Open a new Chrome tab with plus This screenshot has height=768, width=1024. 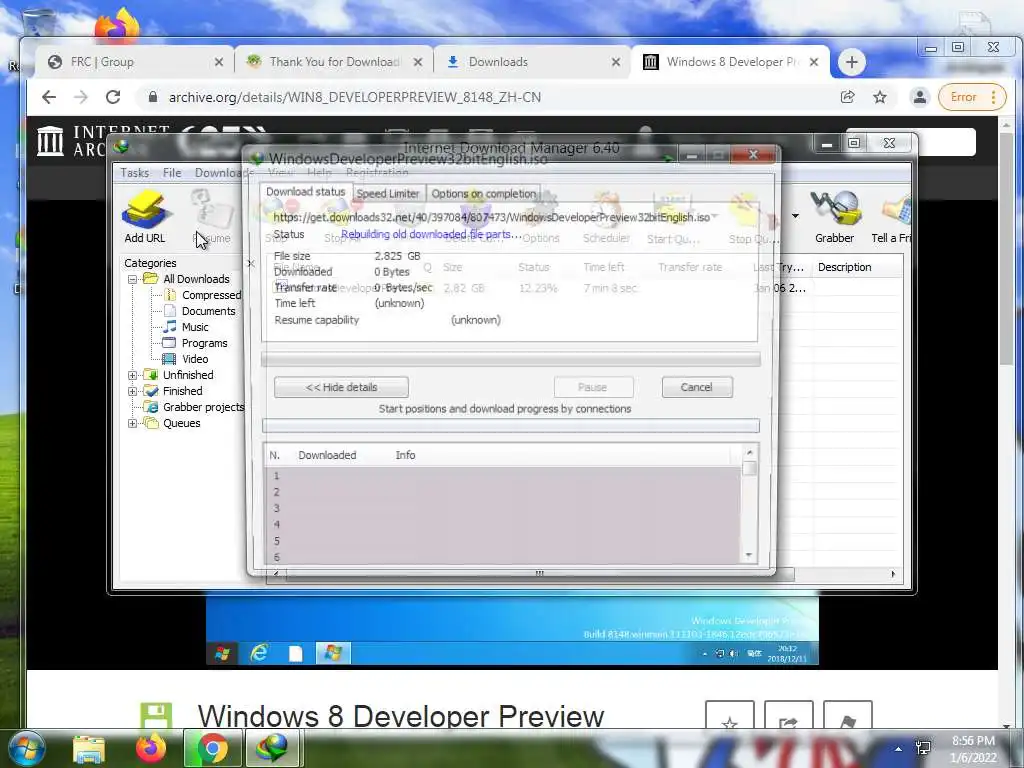point(852,62)
